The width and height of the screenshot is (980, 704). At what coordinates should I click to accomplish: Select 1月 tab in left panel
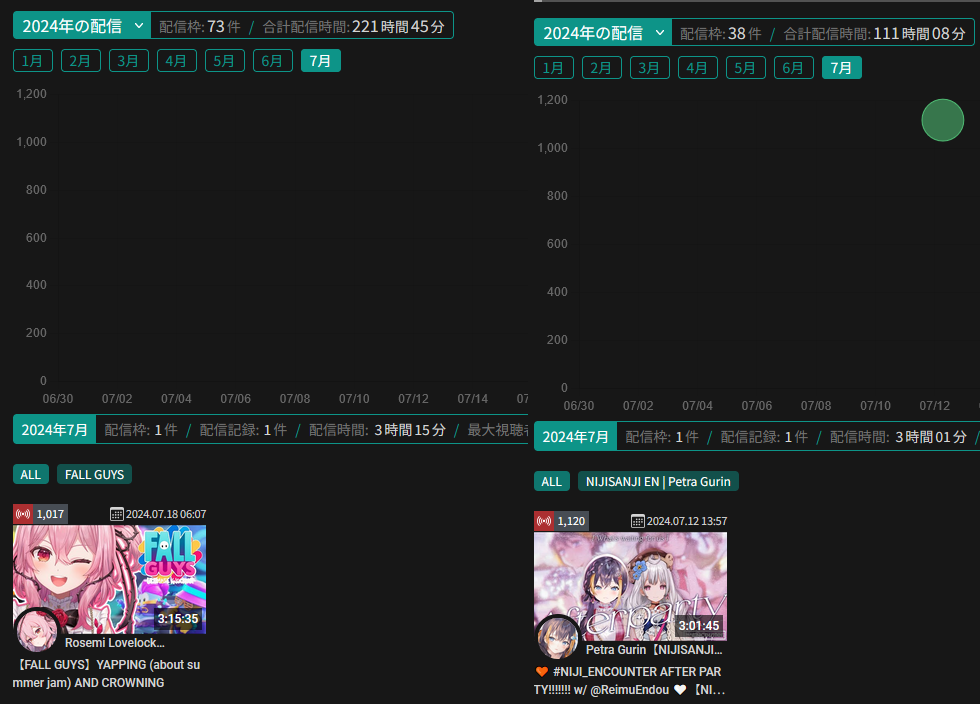32,61
